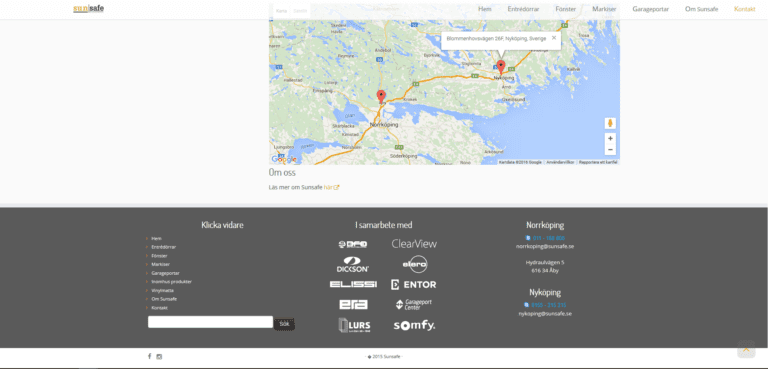The width and height of the screenshot is (768, 369).
Task: Click the scroll-to-top arrow button
Action: 746,349
